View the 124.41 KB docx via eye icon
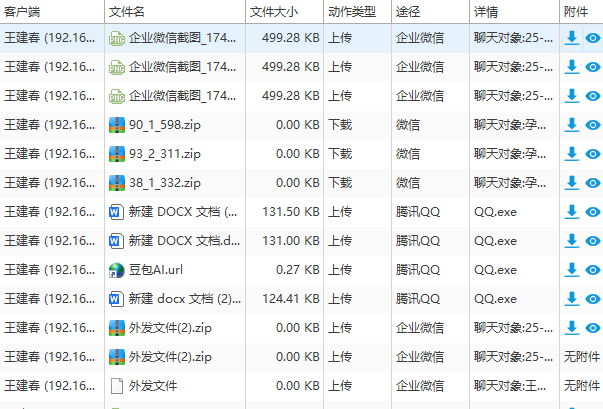The width and height of the screenshot is (603, 409). click(x=593, y=299)
